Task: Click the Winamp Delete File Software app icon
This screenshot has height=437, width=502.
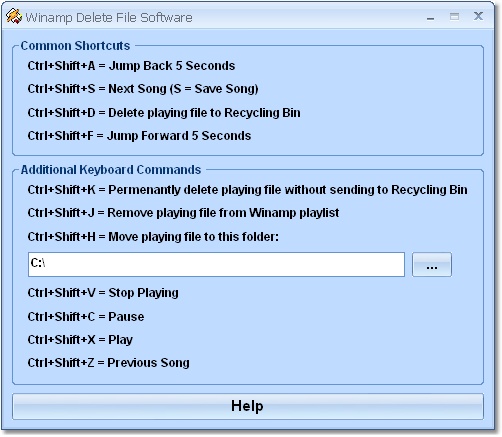Action: pyautogui.click(x=13, y=17)
